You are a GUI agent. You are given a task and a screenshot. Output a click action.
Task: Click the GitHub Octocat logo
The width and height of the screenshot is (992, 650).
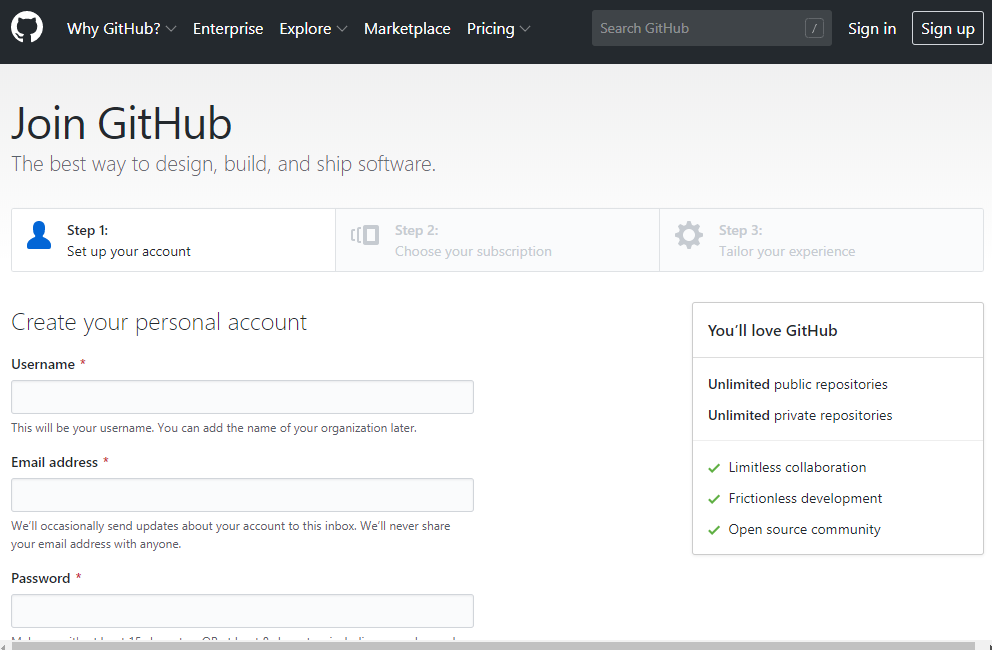coord(27,28)
